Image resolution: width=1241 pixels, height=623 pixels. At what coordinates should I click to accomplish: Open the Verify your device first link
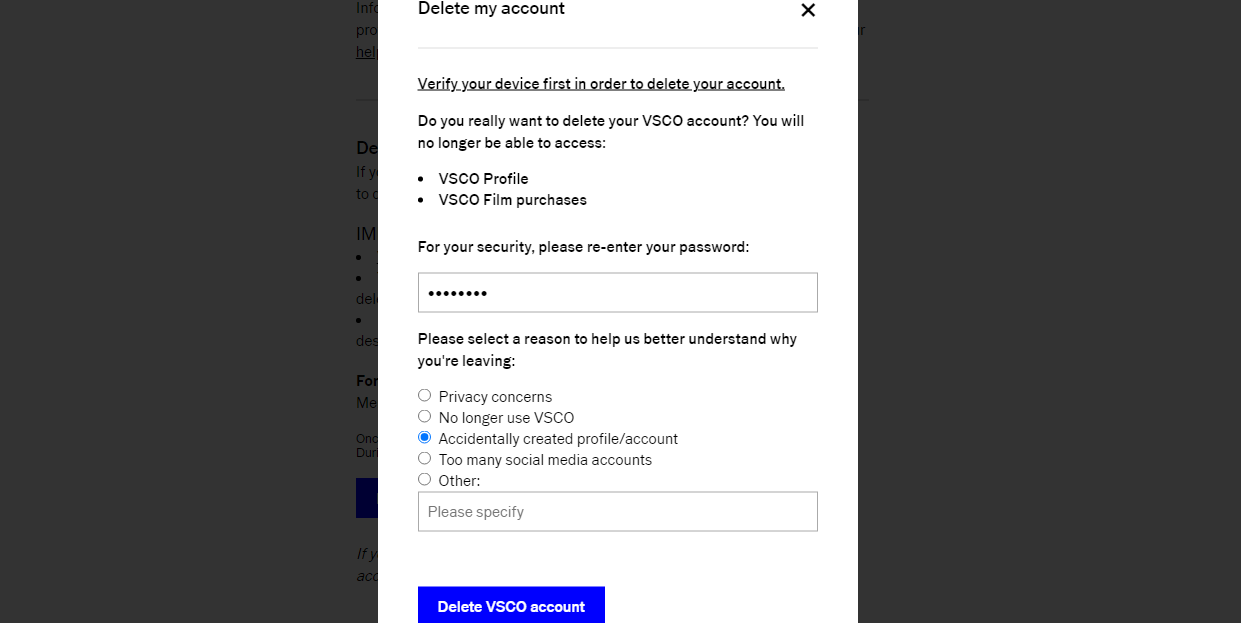(601, 83)
